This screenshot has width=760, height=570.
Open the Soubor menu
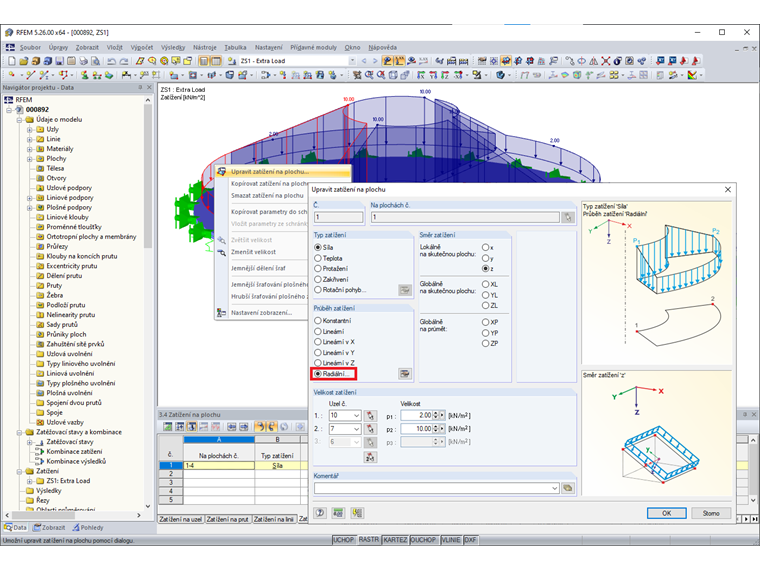pyautogui.click(x=30, y=48)
